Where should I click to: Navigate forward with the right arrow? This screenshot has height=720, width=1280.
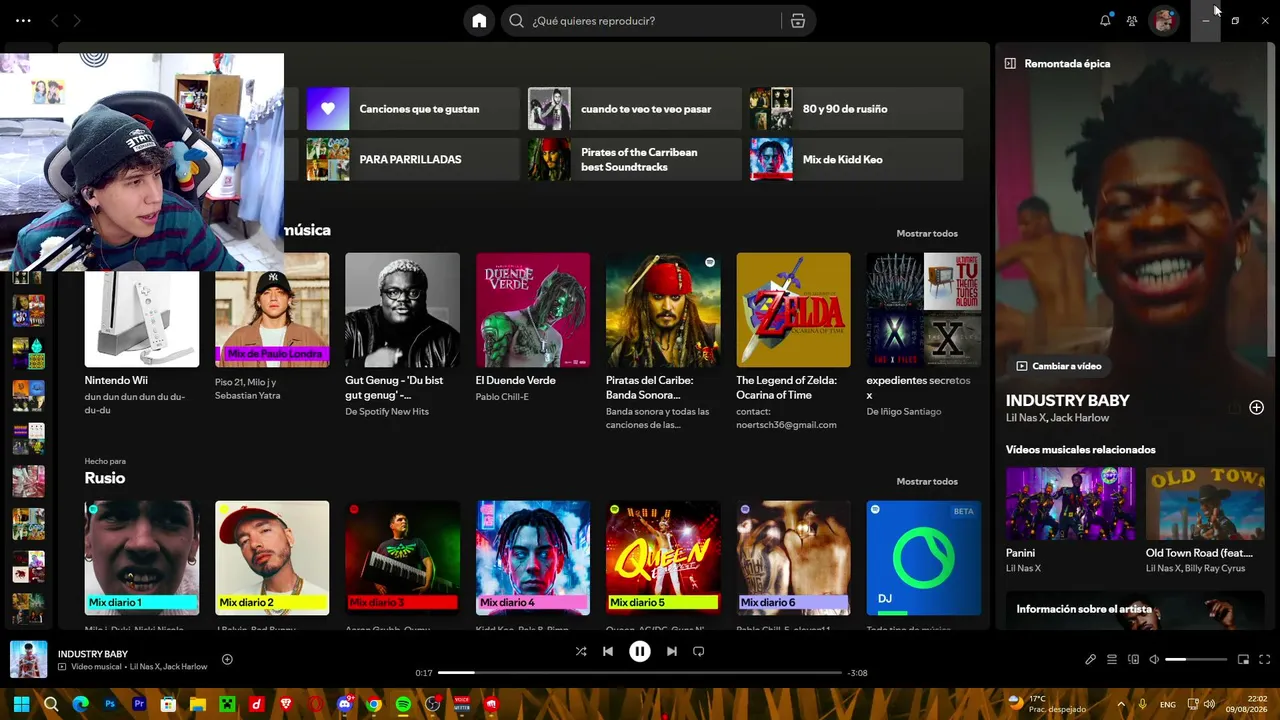[x=77, y=20]
